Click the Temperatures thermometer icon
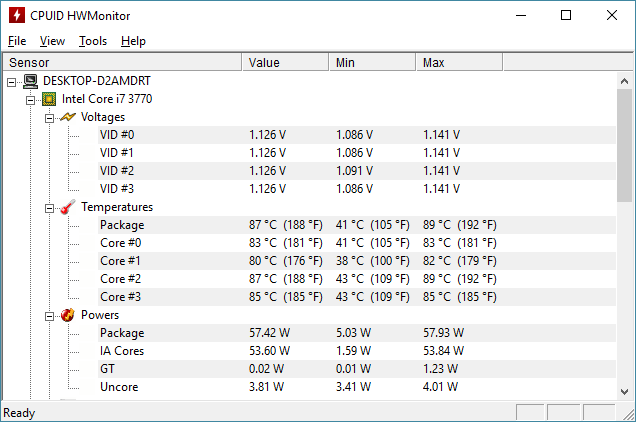This screenshot has width=636, height=422. coord(68,207)
